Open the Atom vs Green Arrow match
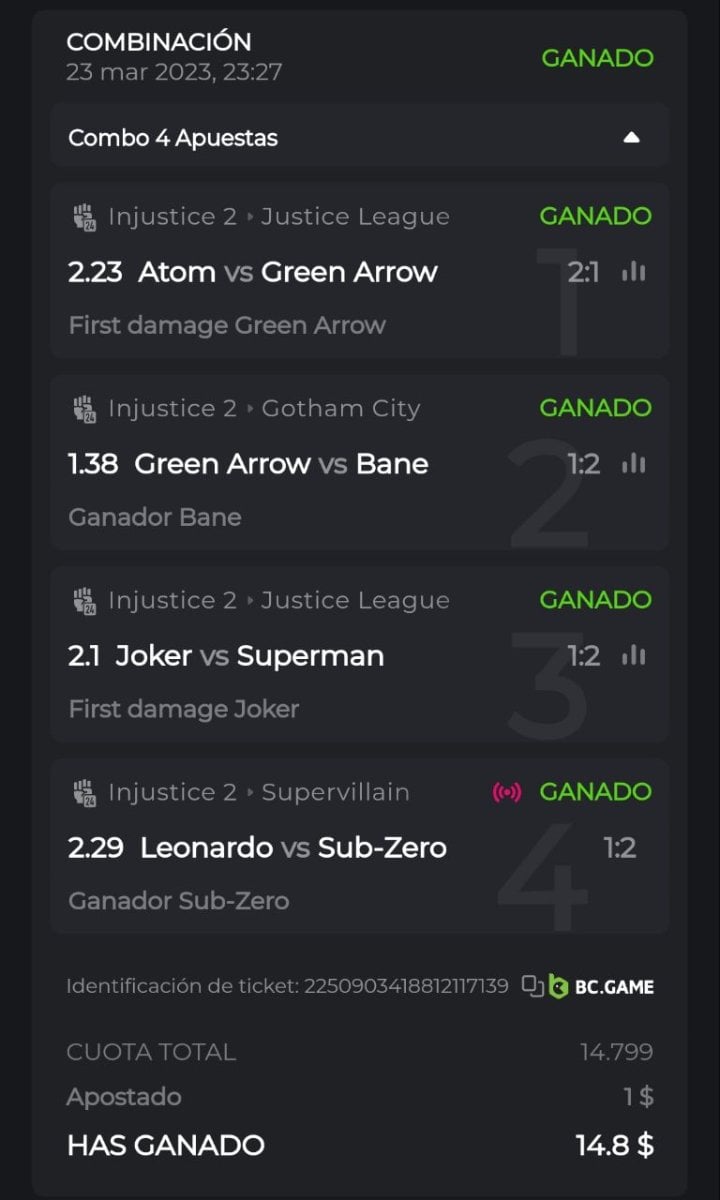Screen dimensions: 720x1200 288,272
